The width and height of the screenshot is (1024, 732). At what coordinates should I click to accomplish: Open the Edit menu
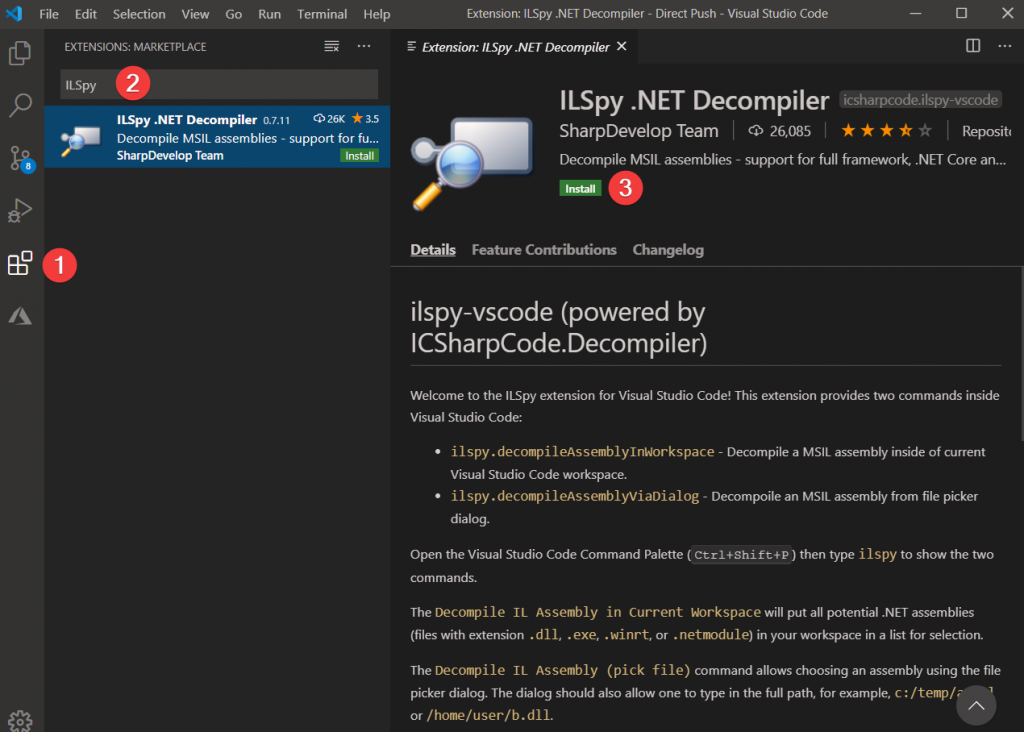click(86, 14)
